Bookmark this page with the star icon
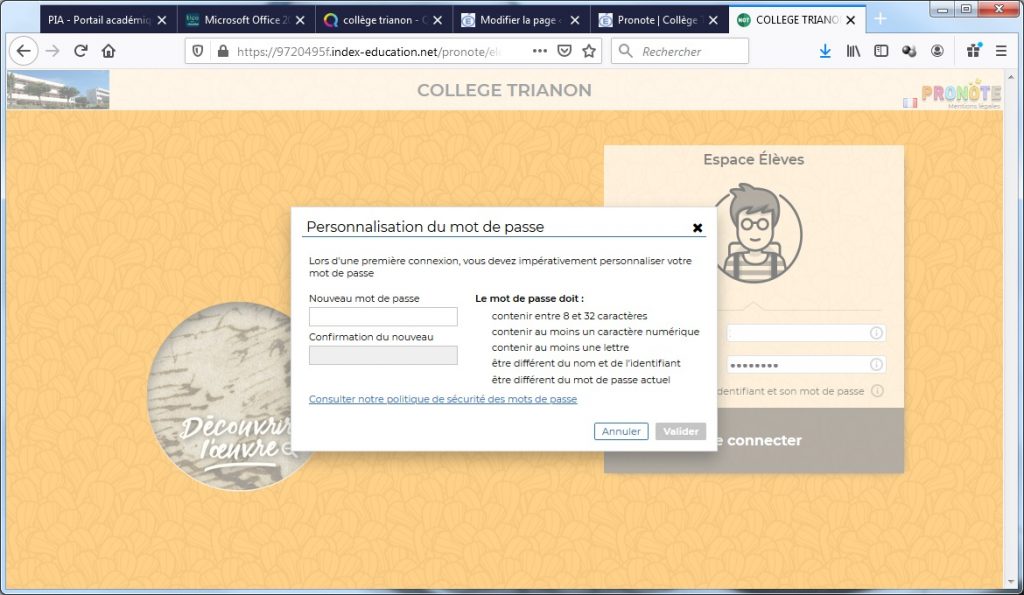Viewport: 1024px width, 595px height. click(x=589, y=51)
